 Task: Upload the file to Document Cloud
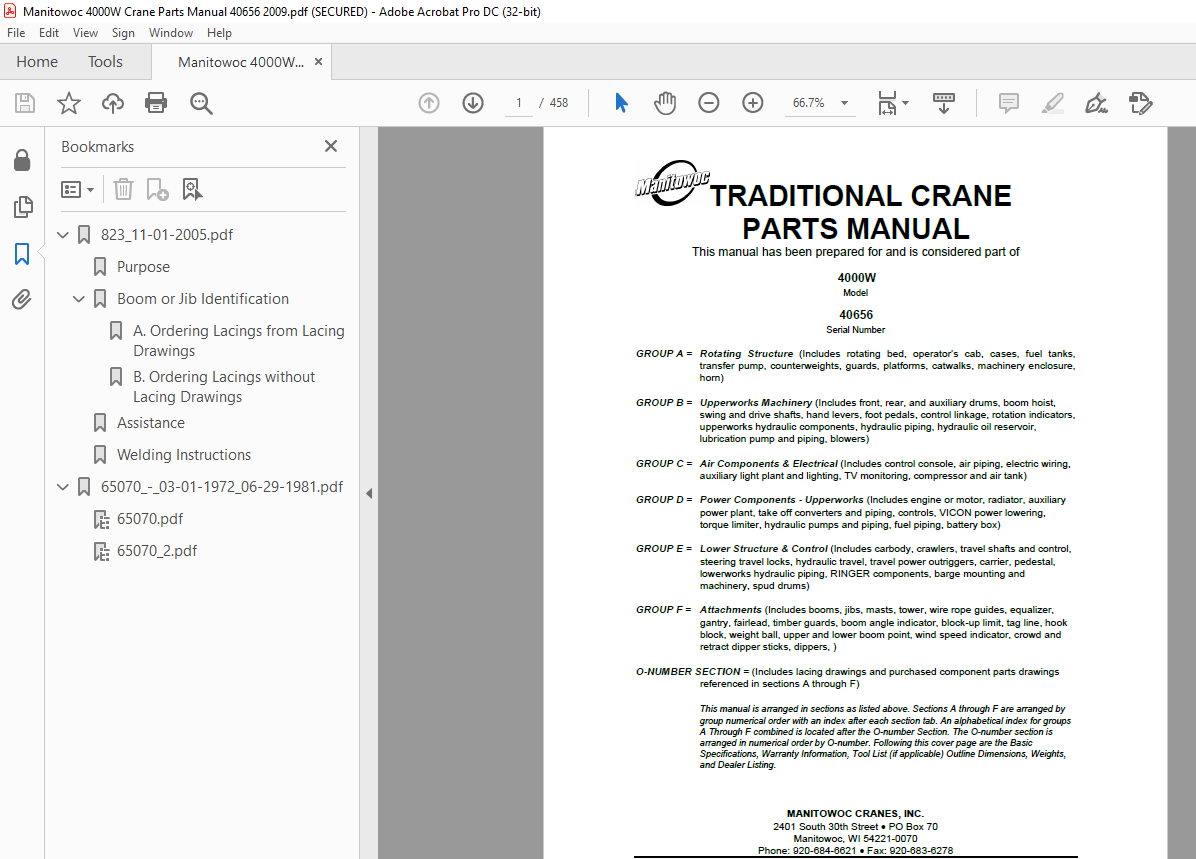tap(113, 103)
